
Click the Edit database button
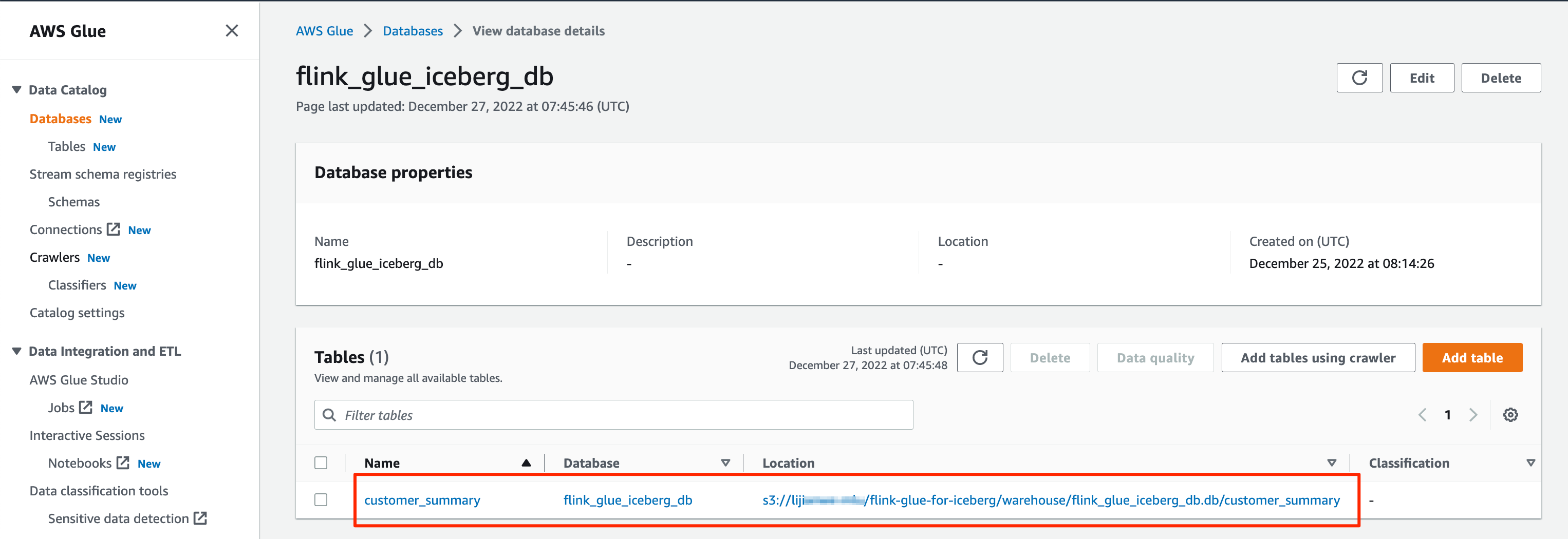point(1422,78)
